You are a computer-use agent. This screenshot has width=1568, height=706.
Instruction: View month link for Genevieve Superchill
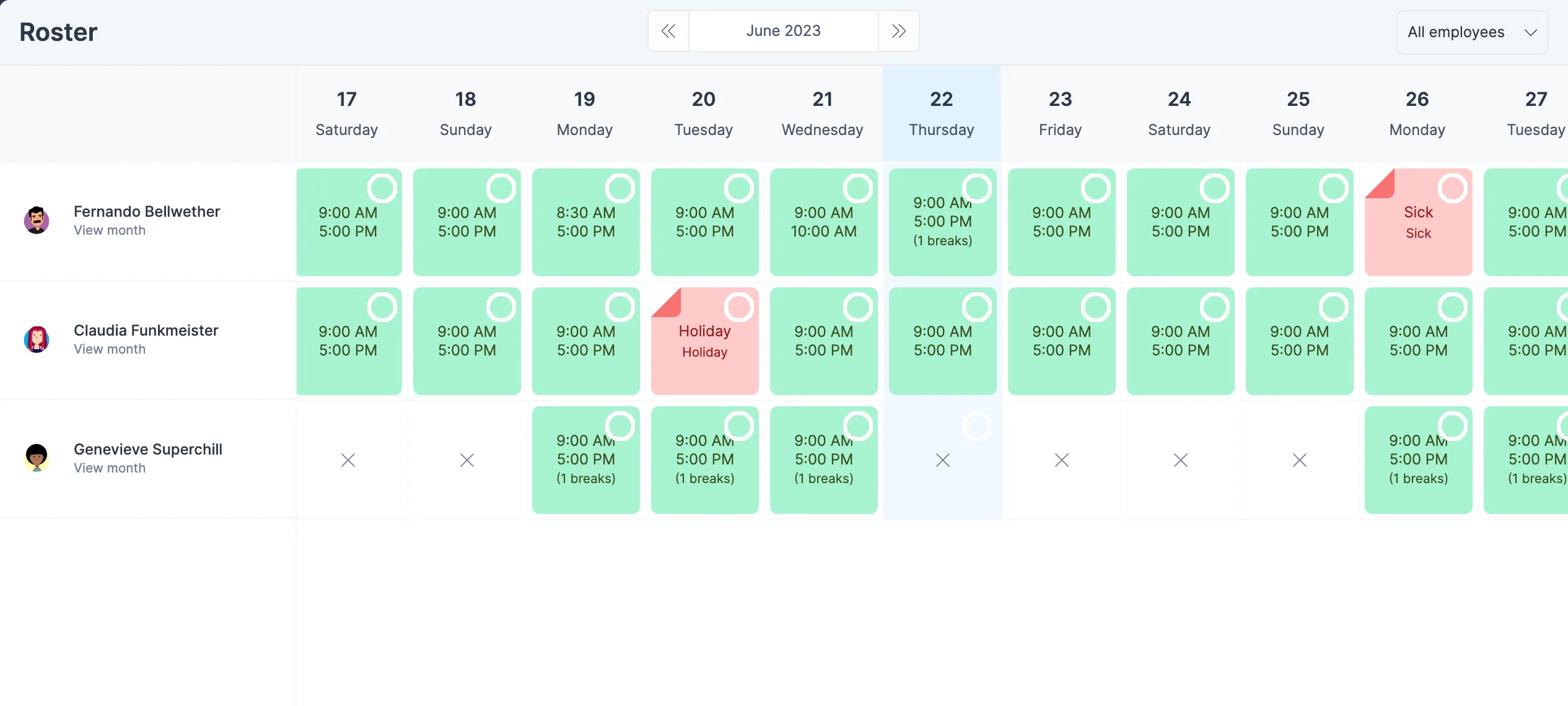point(110,467)
